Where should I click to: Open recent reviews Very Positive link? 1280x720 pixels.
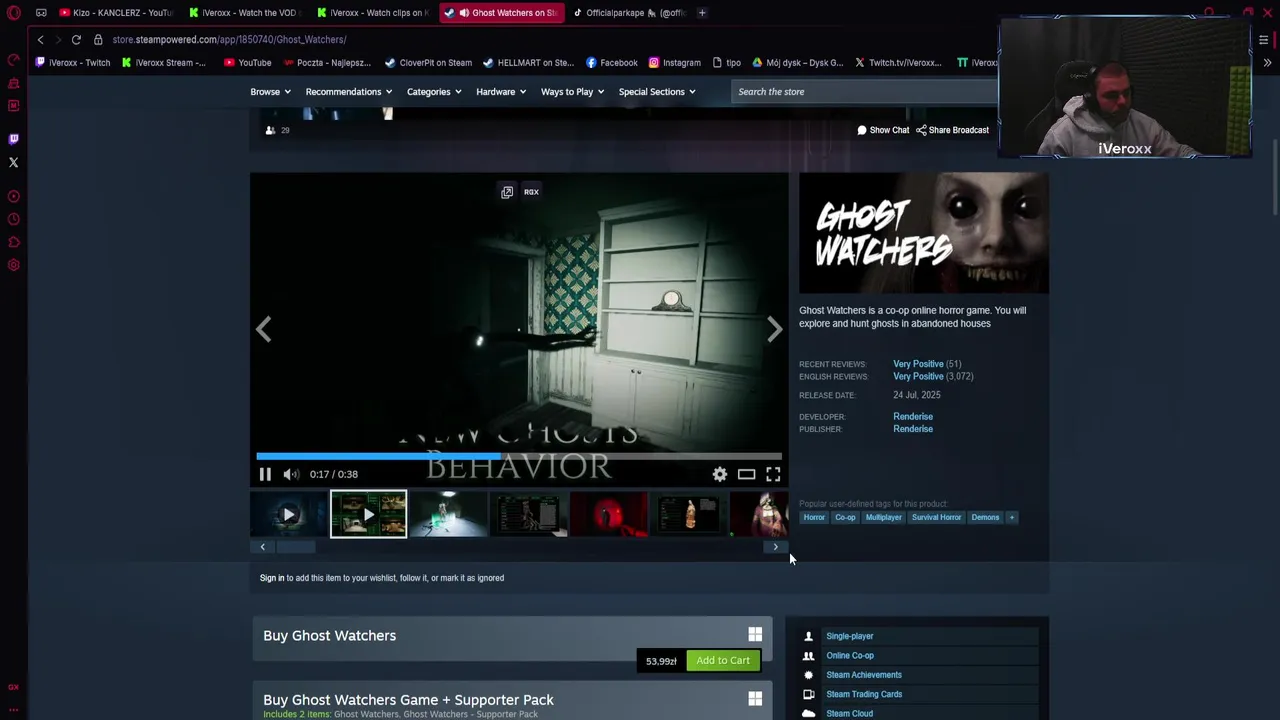[918, 364]
